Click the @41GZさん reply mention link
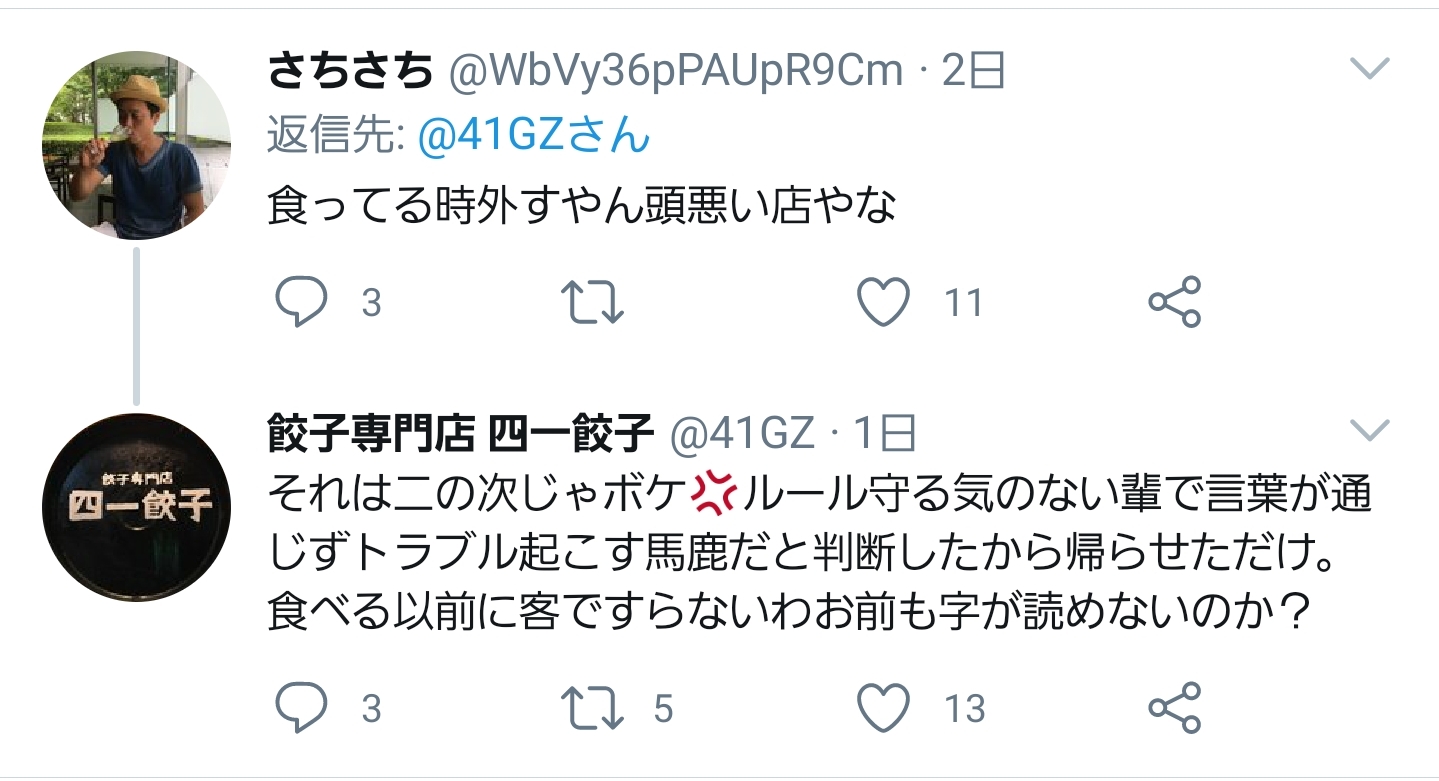The image size is (1439, 781). click(533, 137)
